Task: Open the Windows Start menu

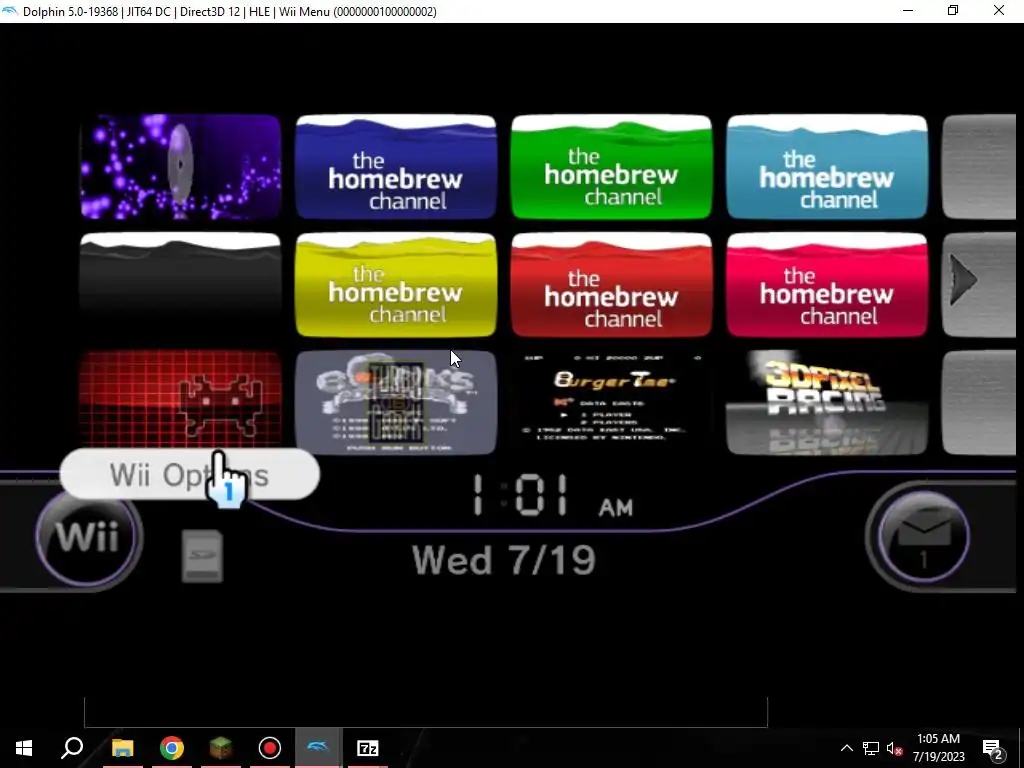Action: pyautogui.click(x=24, y=748)
